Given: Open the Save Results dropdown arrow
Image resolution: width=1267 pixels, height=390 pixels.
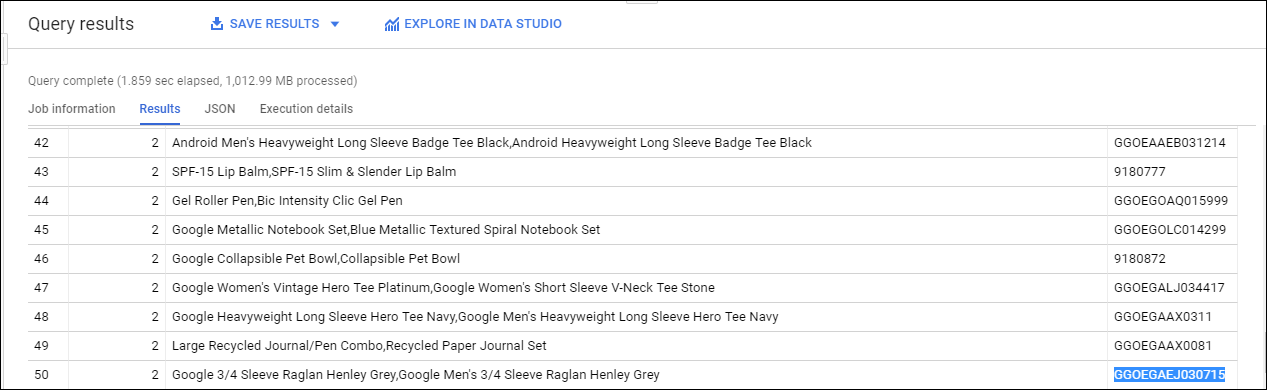Looking at the screenshot, I should (x=334, y=24).
